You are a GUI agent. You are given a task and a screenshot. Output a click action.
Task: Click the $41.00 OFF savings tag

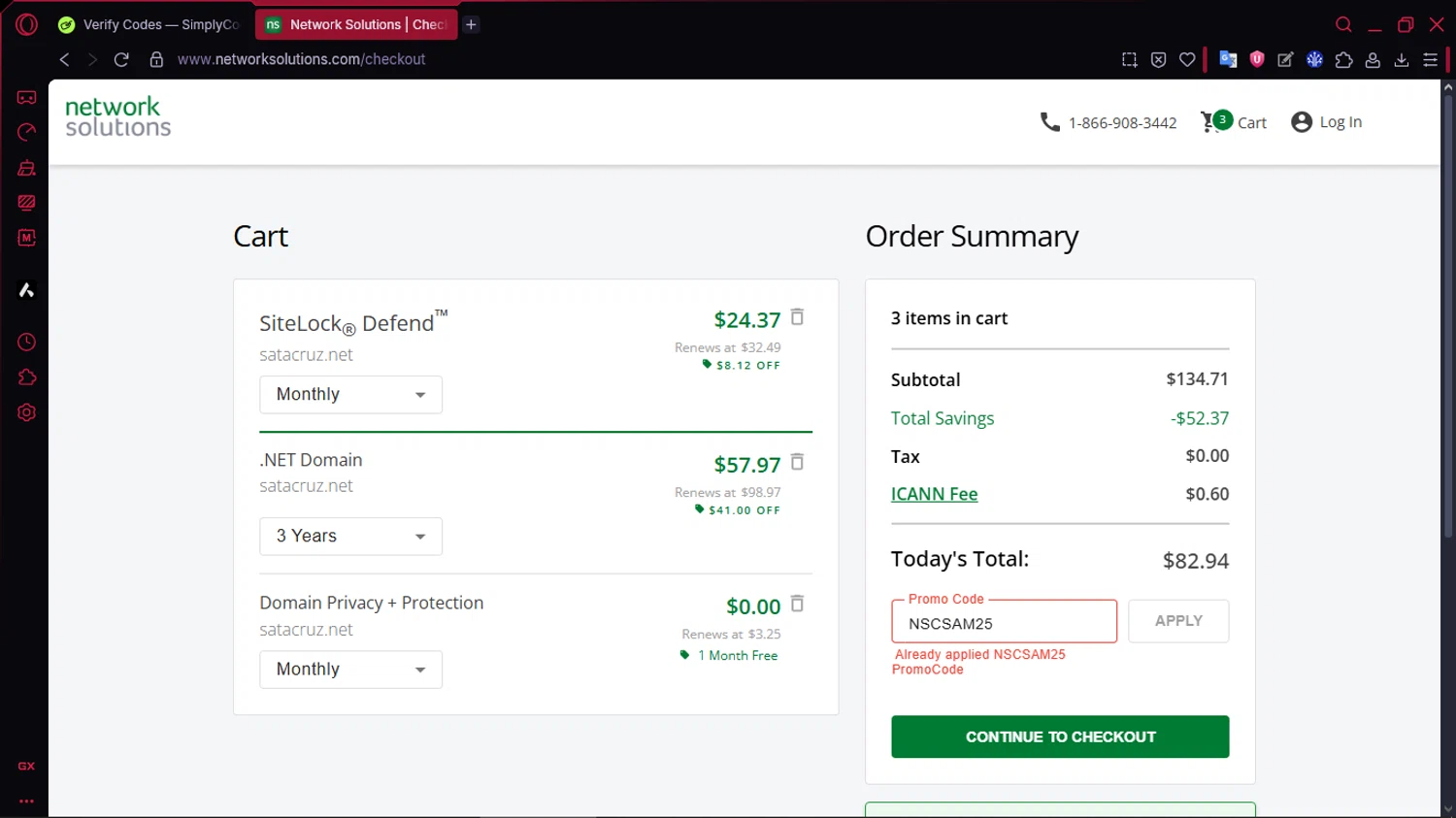point(737,509)
